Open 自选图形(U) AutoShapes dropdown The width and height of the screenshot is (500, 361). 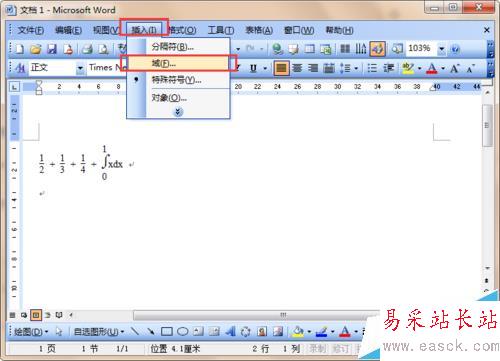[99, 332]
